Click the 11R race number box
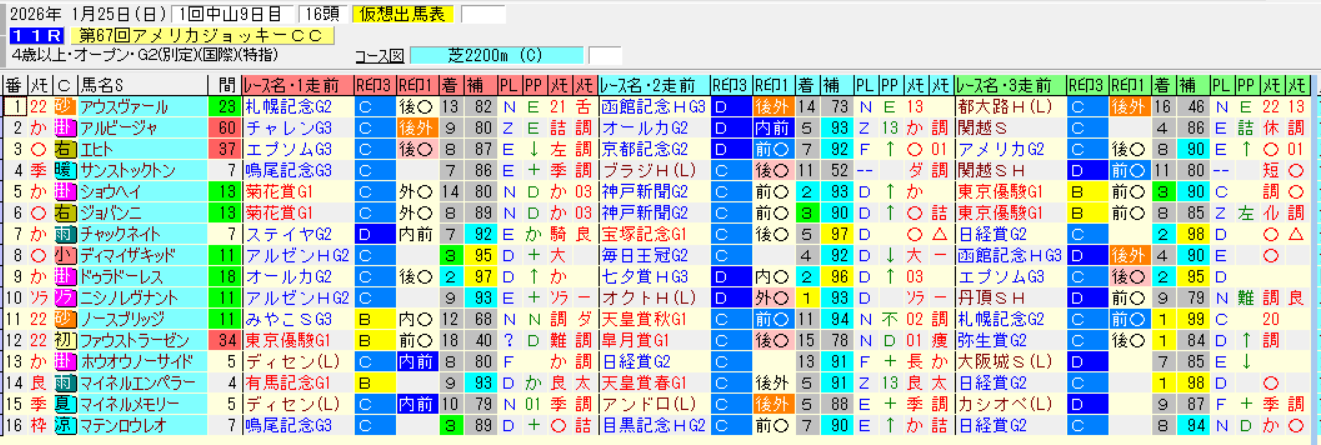 click(37, 35)
